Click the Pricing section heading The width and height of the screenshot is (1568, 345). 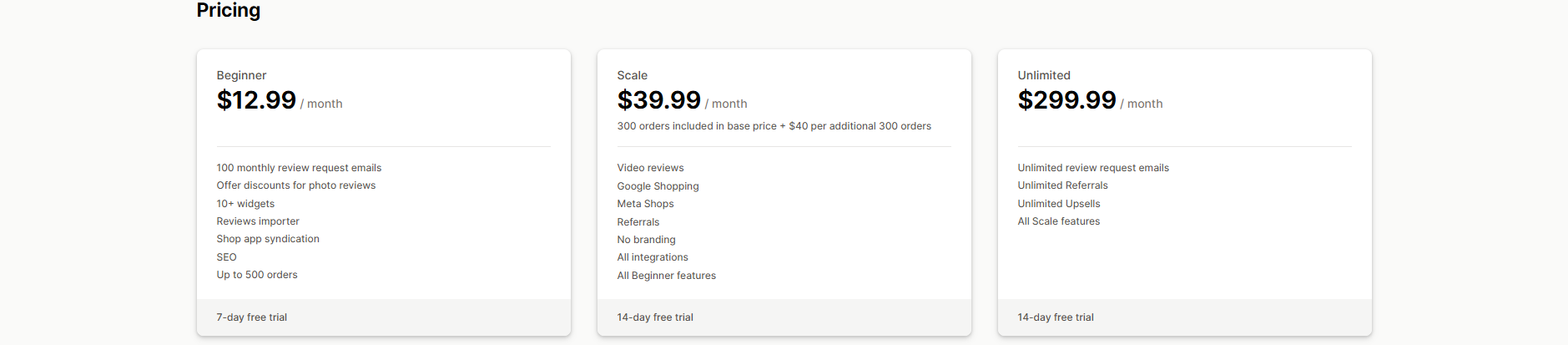tap(228, 10)
